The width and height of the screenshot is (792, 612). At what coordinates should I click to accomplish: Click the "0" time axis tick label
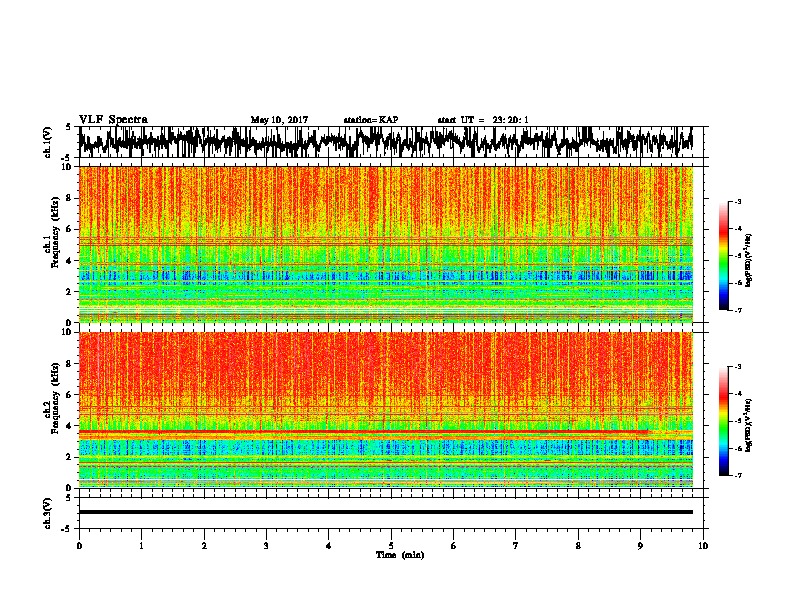[79, 546]
